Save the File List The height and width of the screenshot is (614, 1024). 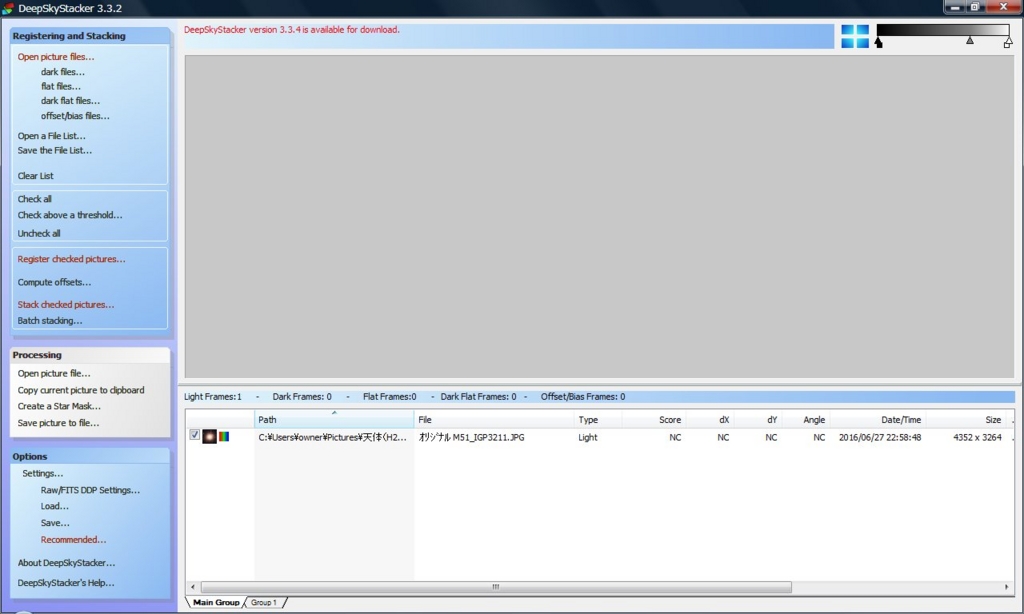[55, 150]
